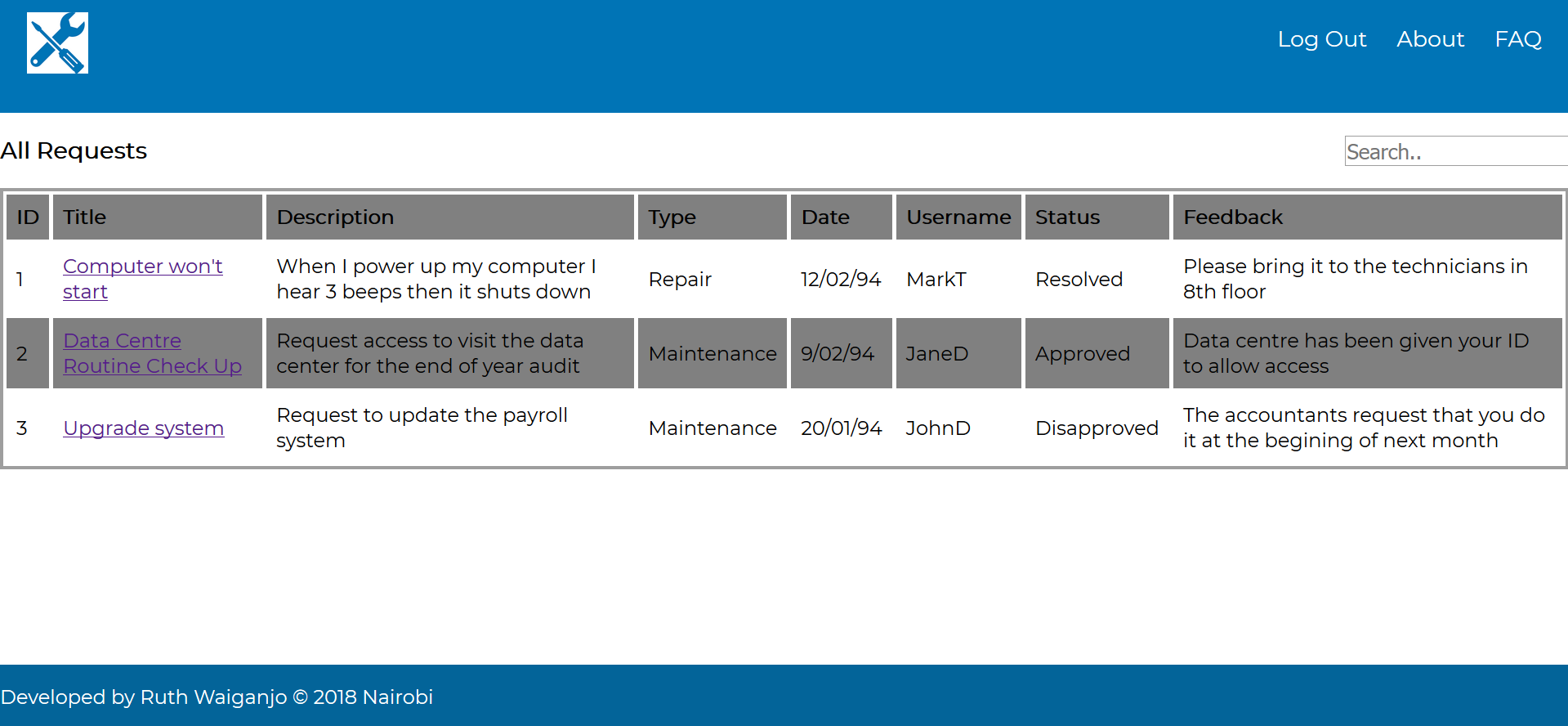Open the About page

1430,39
